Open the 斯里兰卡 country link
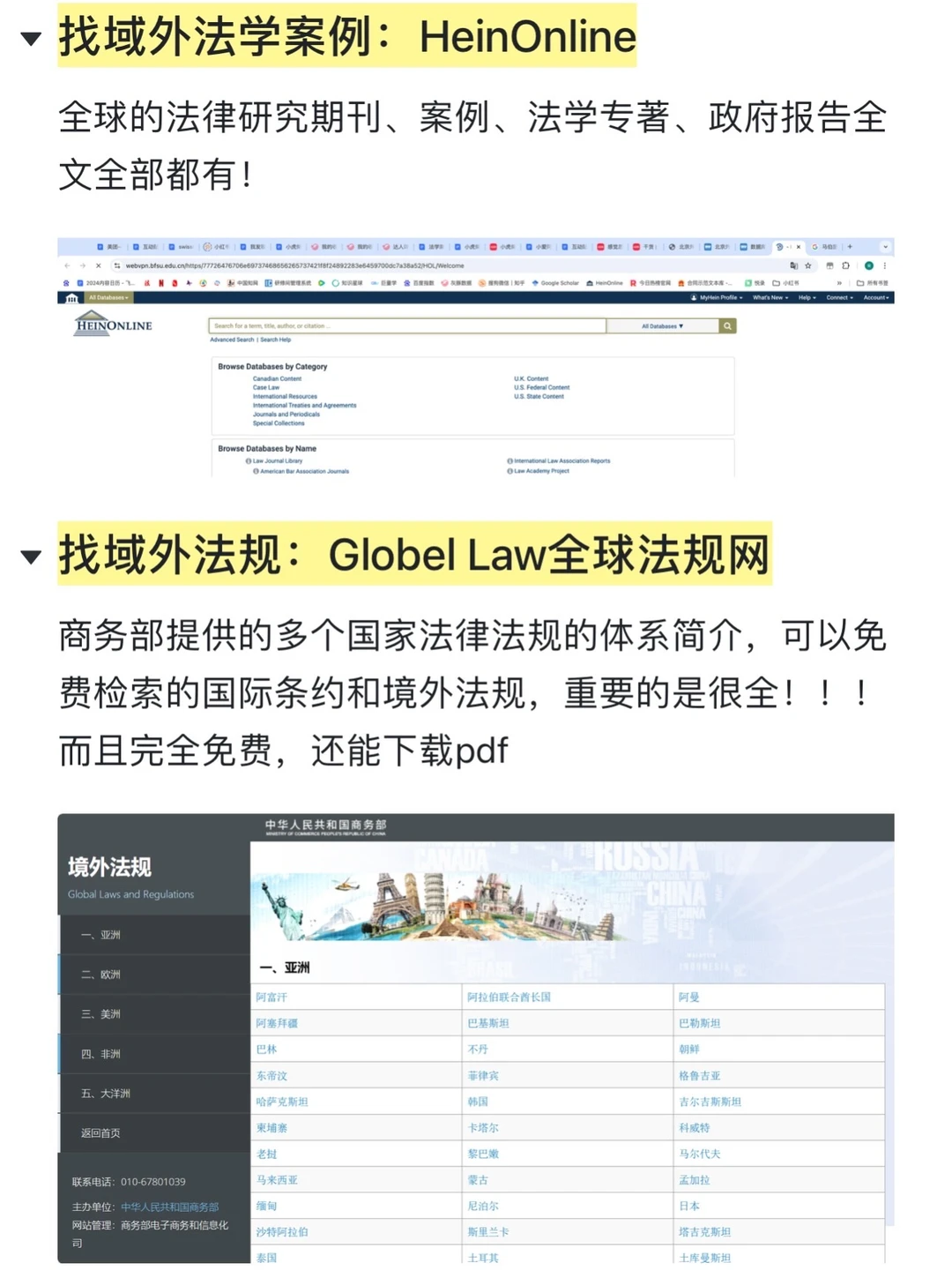952x1270 pixels. click(x=488, y=1232)
